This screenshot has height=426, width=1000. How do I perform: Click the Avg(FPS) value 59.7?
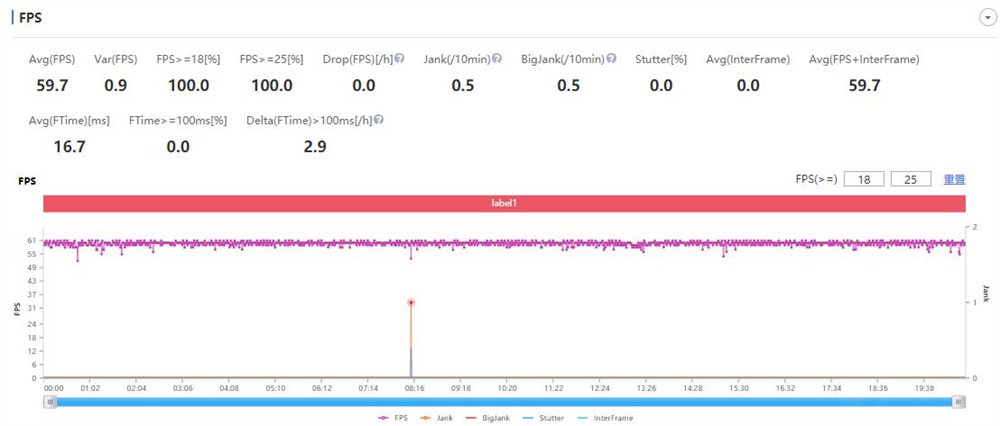tap(52, 85)
